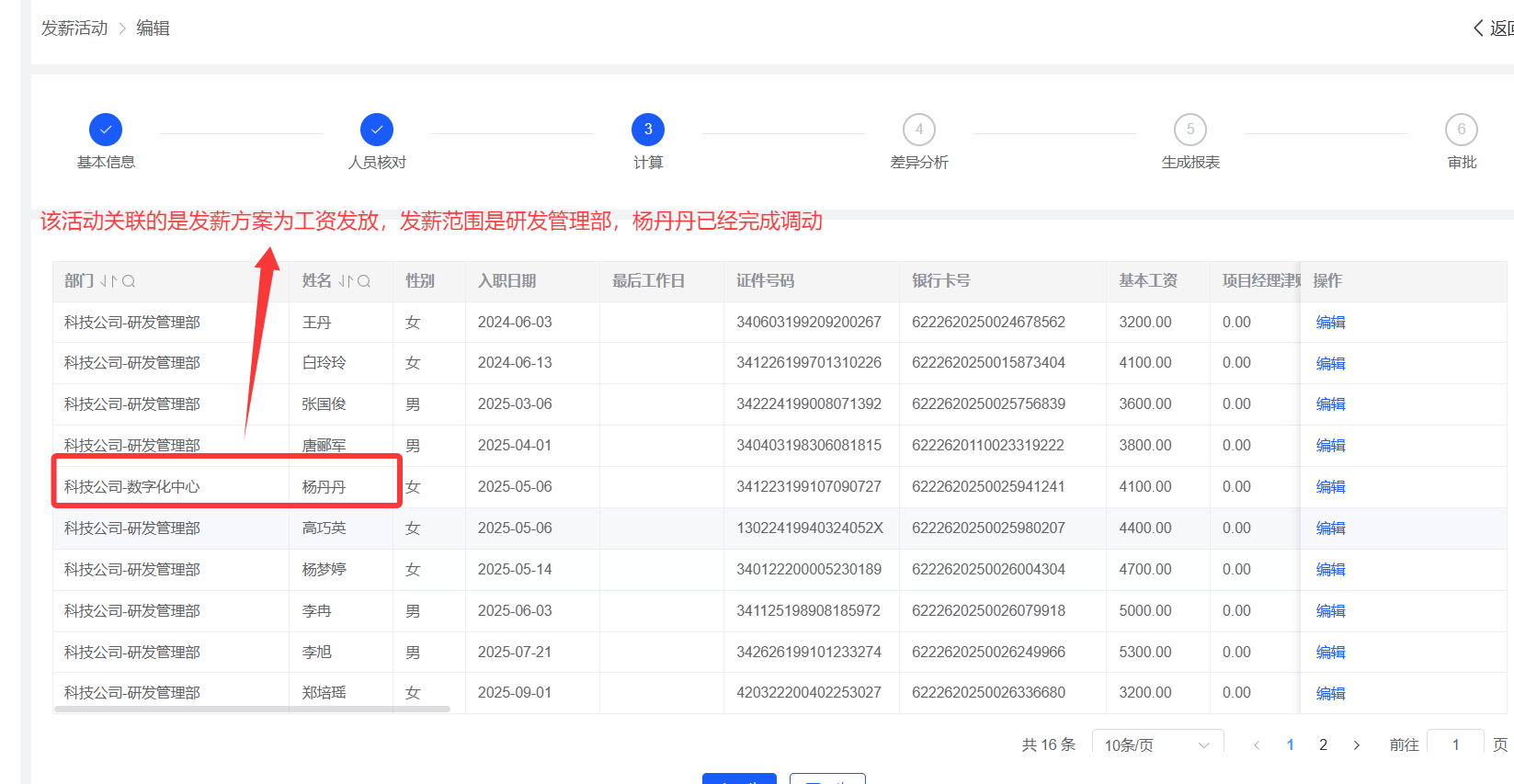Click step 4 差异分析 circle
This screenshot has width=1514, height=784.
[919, 130]
